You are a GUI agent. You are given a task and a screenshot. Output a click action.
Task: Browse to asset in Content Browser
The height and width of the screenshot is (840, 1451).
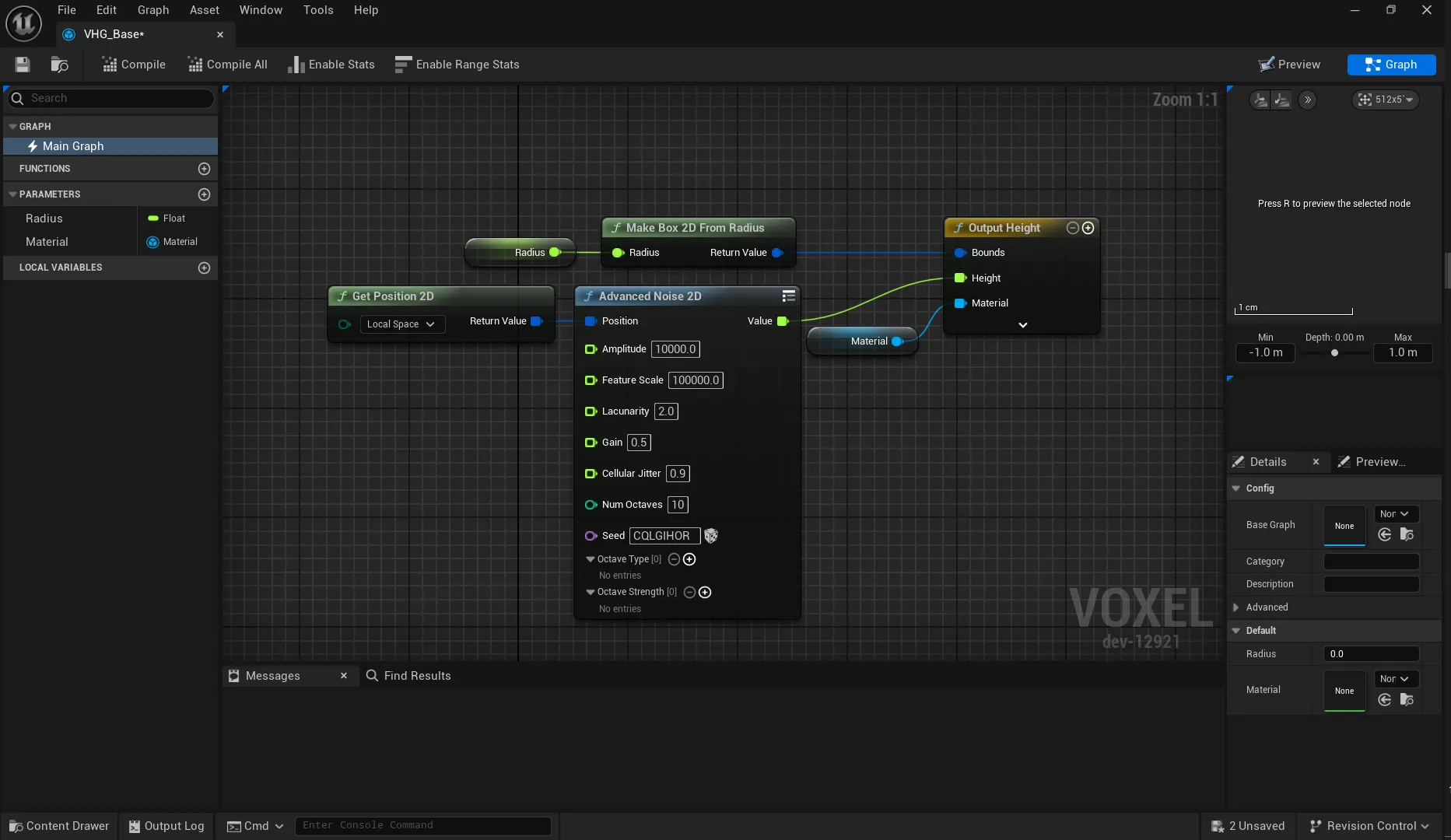(59, 65)
